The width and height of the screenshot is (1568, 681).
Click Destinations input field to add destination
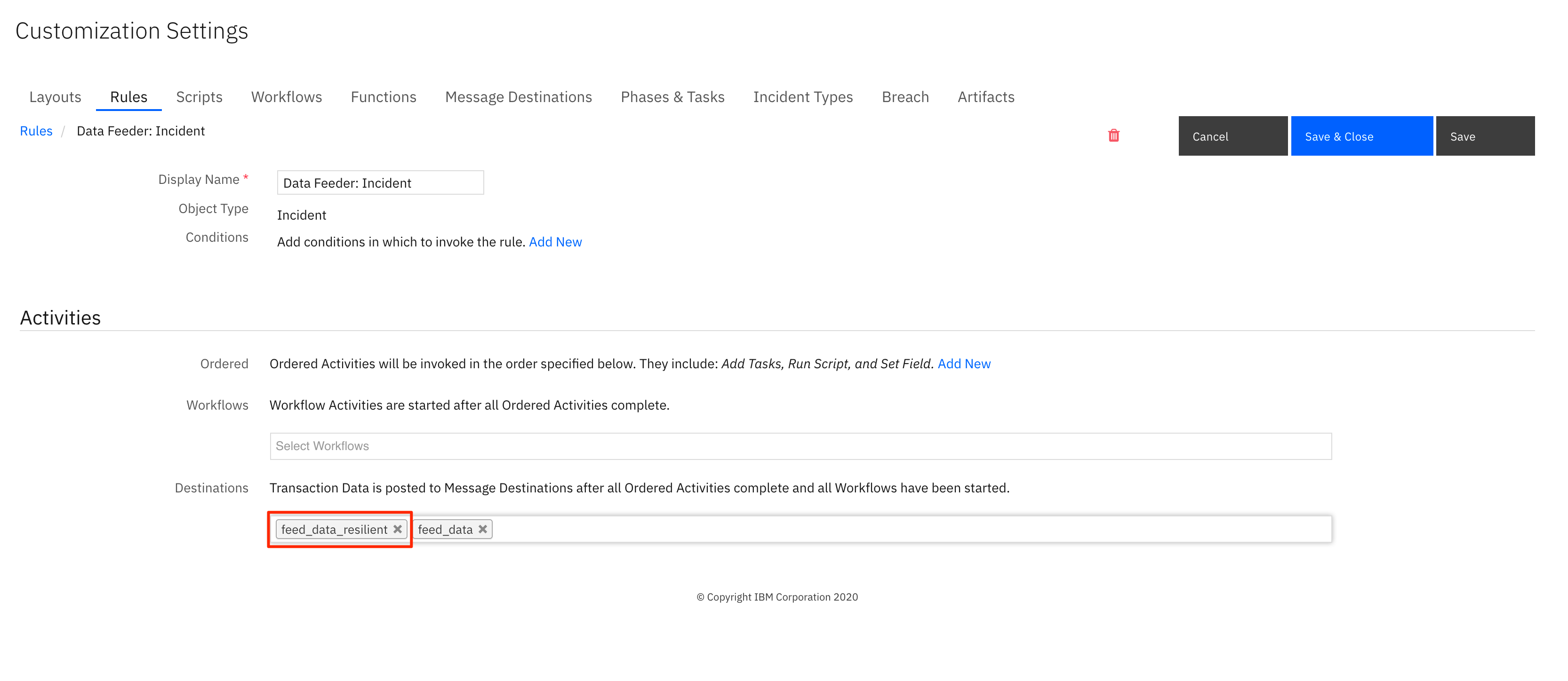click(x=900, y=528)
